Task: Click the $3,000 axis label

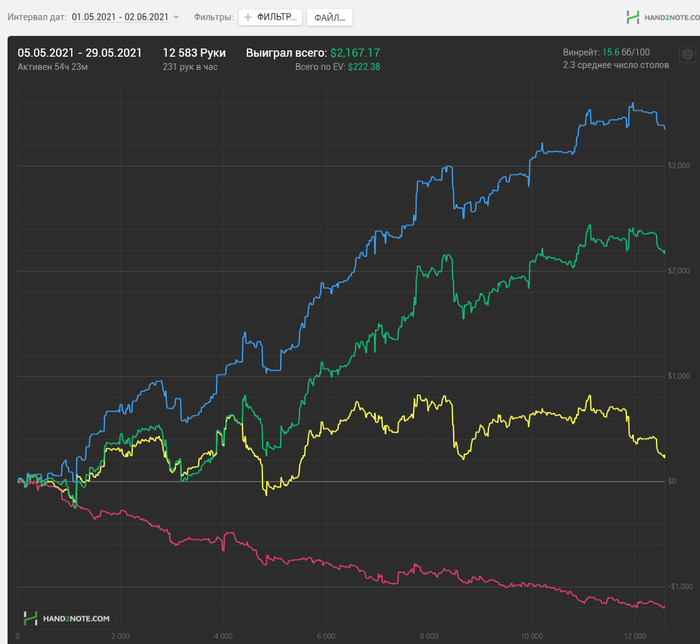Action: [x=679, y=166]
